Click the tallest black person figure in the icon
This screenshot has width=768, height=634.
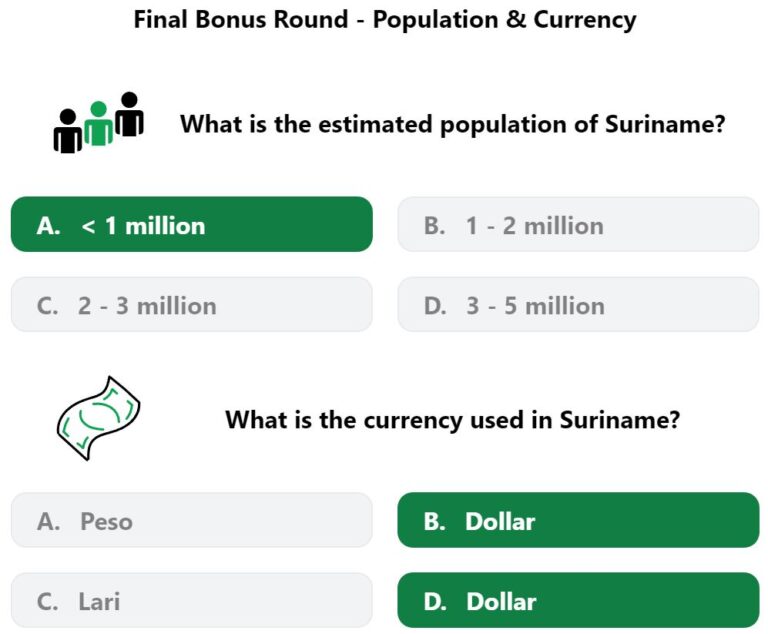129,114
